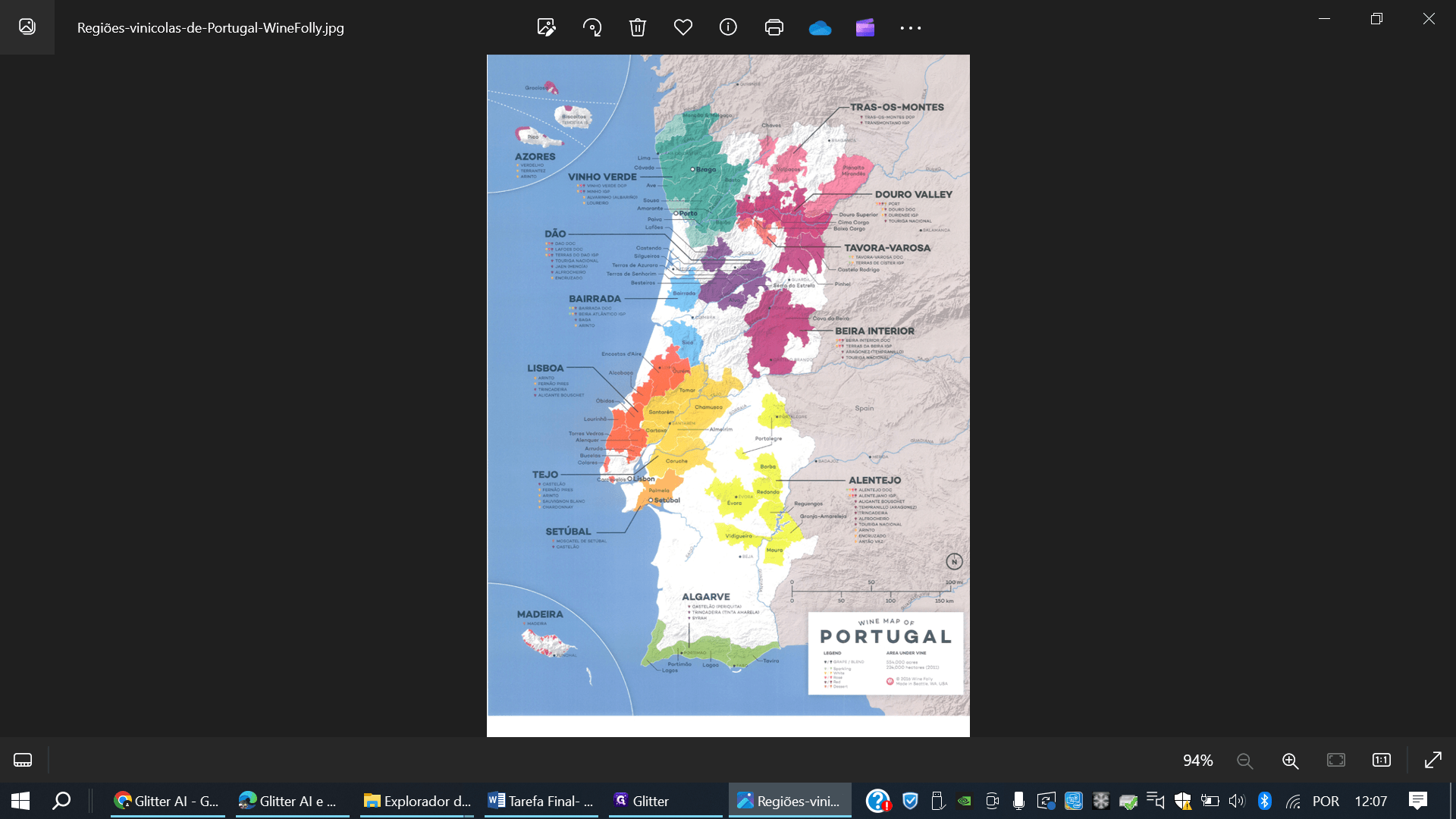Screen dimensions: 1456x819
Task: Open NVIDIA tray icon
Action: 964,801
